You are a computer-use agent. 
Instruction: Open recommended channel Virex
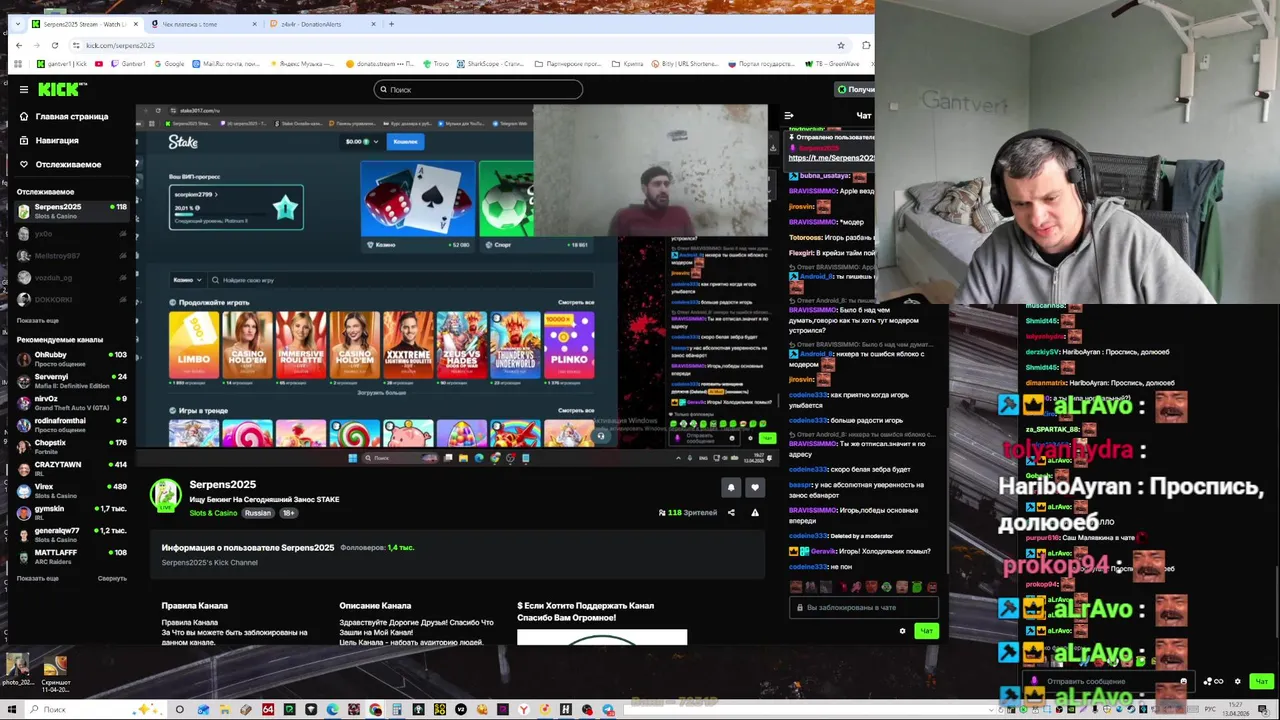[x=72, y=491]
